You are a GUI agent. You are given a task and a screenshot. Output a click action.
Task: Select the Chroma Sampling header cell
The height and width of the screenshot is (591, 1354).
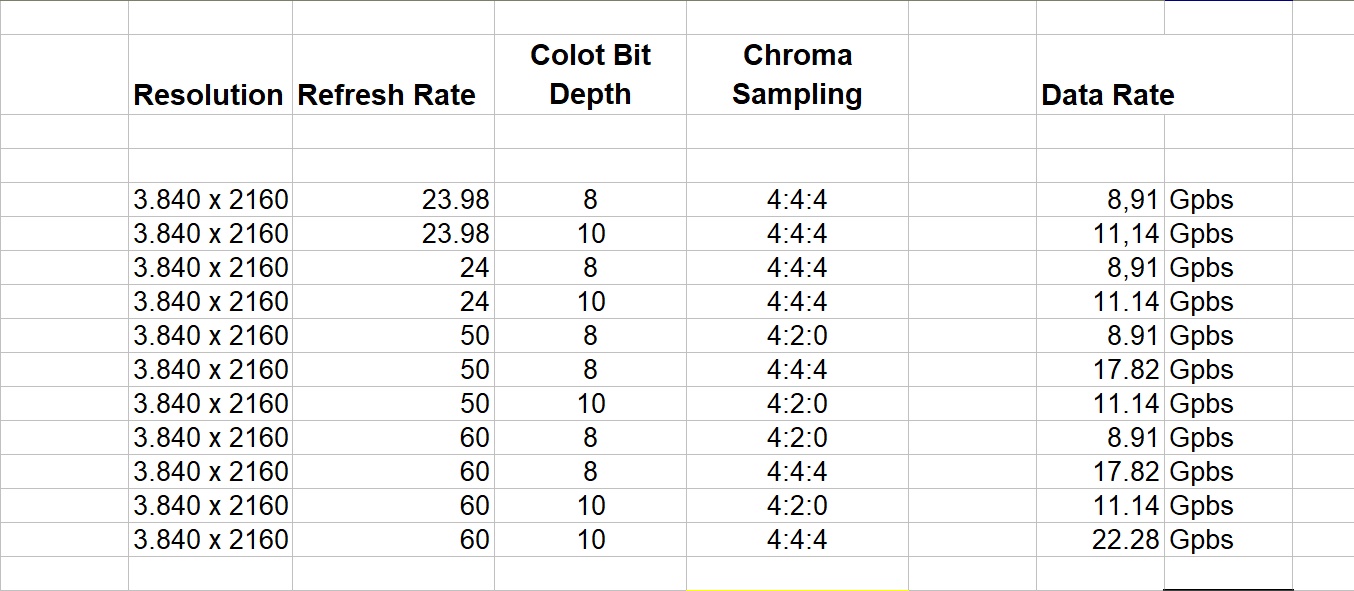[x=797, y=75]
